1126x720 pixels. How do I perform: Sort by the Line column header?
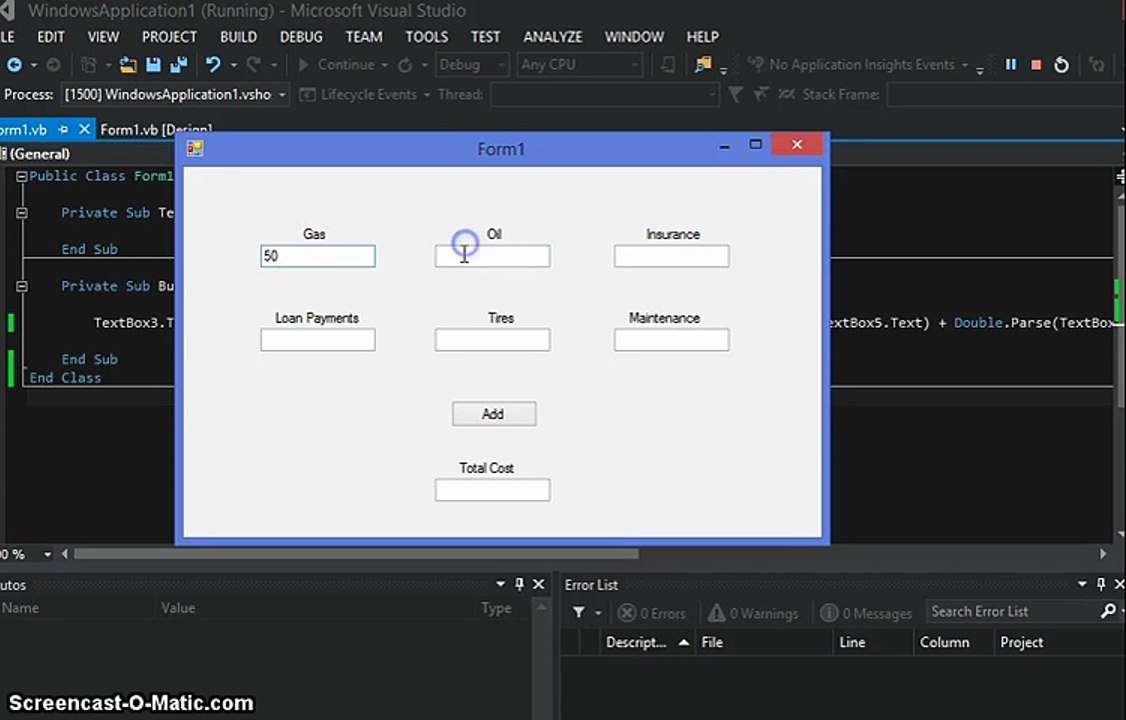point(872,642)
